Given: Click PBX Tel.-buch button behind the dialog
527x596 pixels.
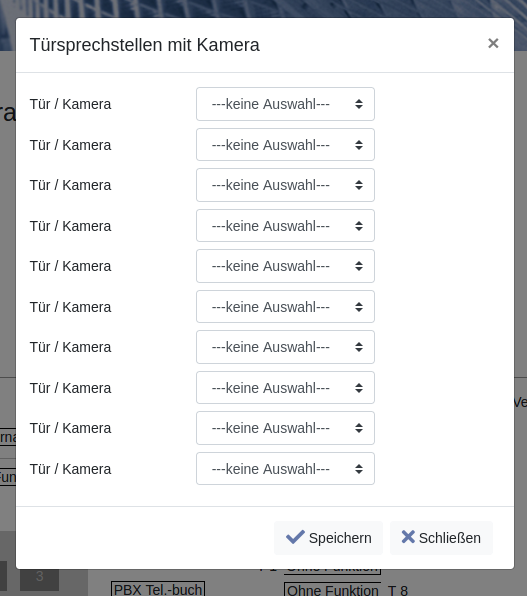Looking at the screenshot, I should point(158,589).
